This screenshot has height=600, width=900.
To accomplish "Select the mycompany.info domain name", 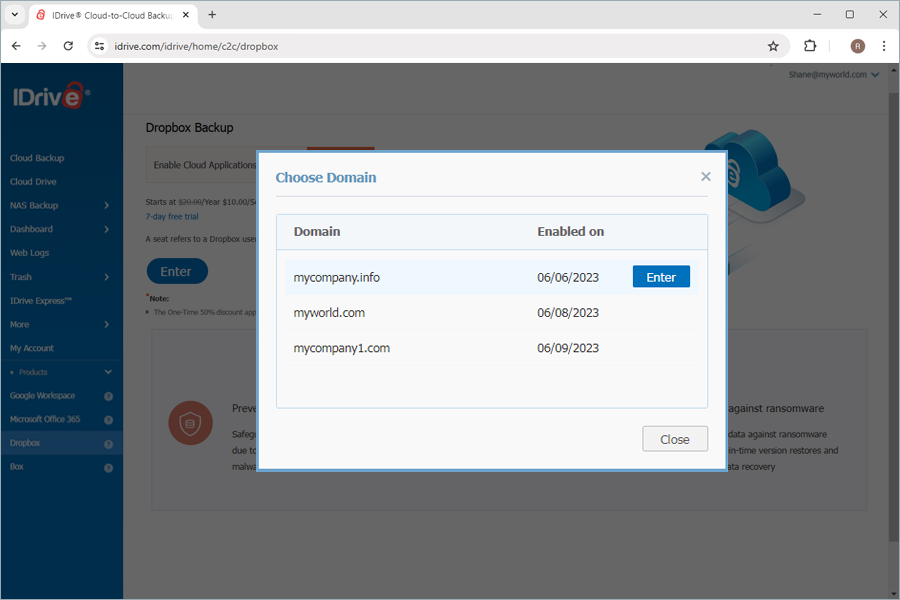I will (x=336, y=277).
